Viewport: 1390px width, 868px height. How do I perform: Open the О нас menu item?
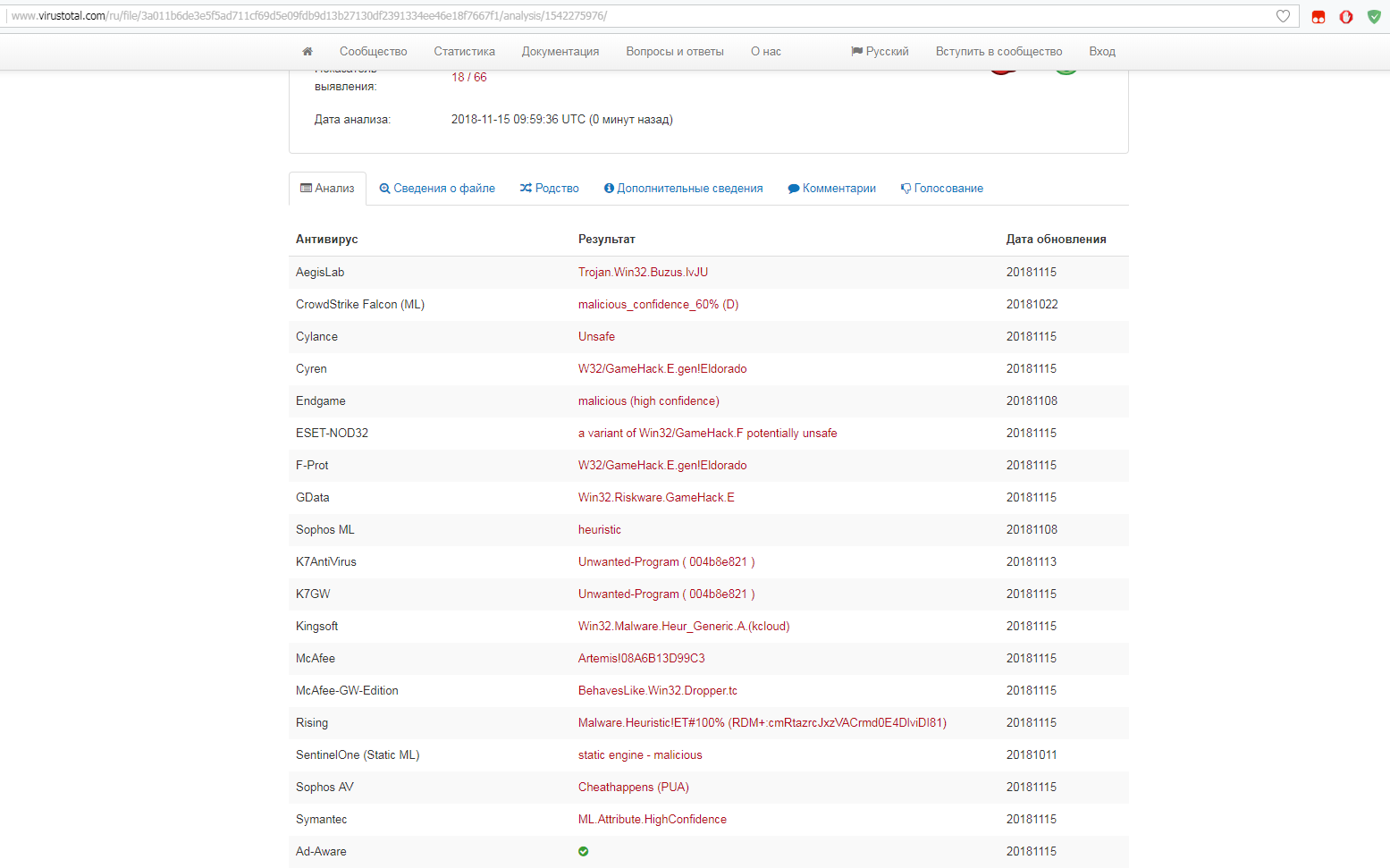pos(766,52)
